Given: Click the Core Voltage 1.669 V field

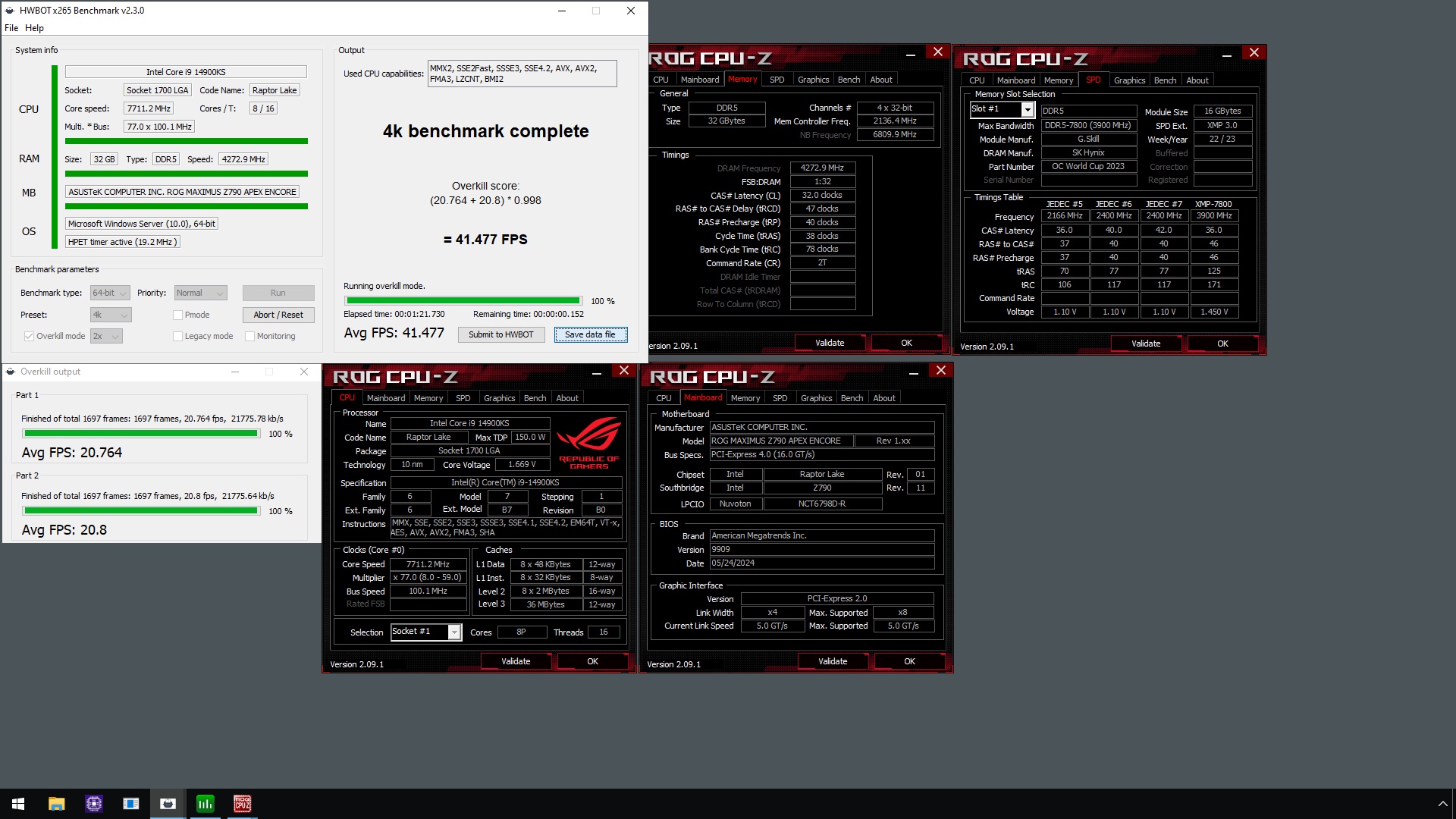Looking at the screenshot, I should (x=522, y=464).
